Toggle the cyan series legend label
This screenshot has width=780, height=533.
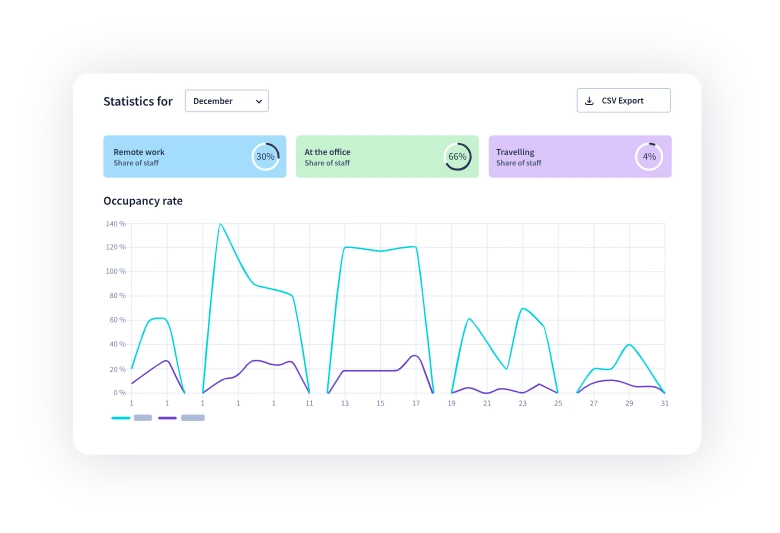click(143, 418)
